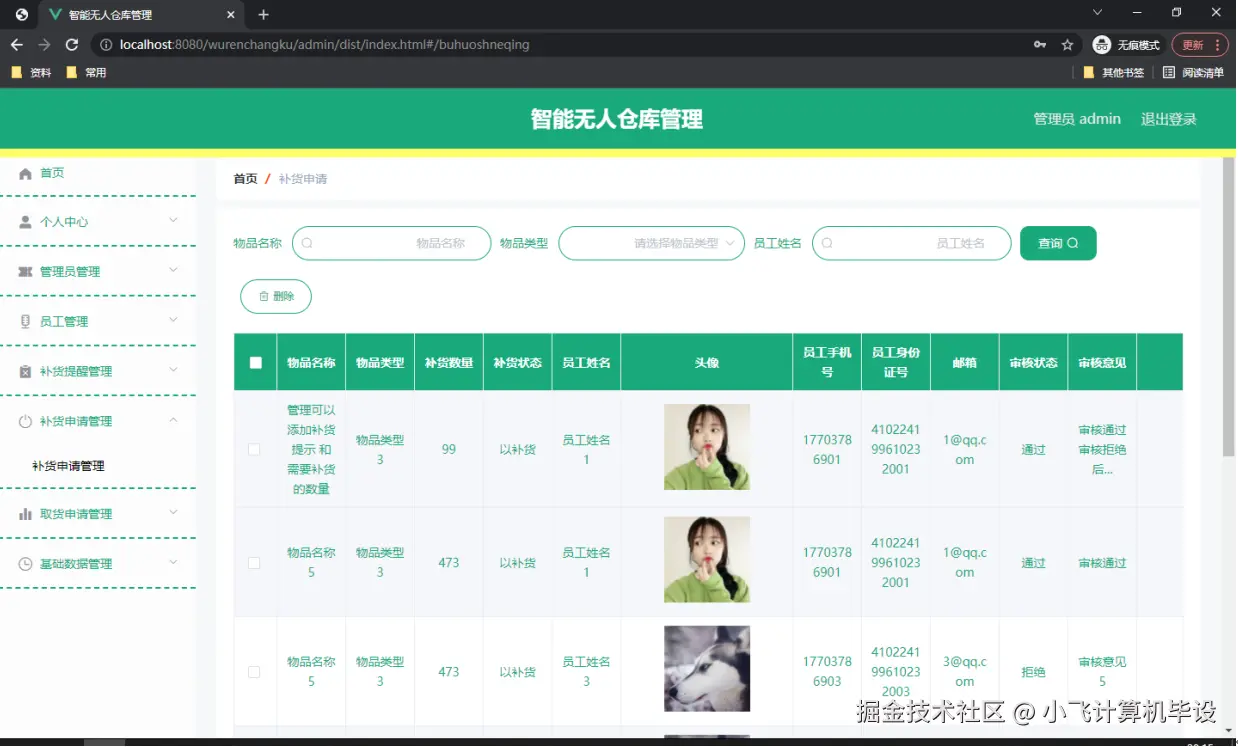Click the 审核意见5 cell
Image resolution: width=1238 pixels, height=747 pixels.
point(1102,672)
